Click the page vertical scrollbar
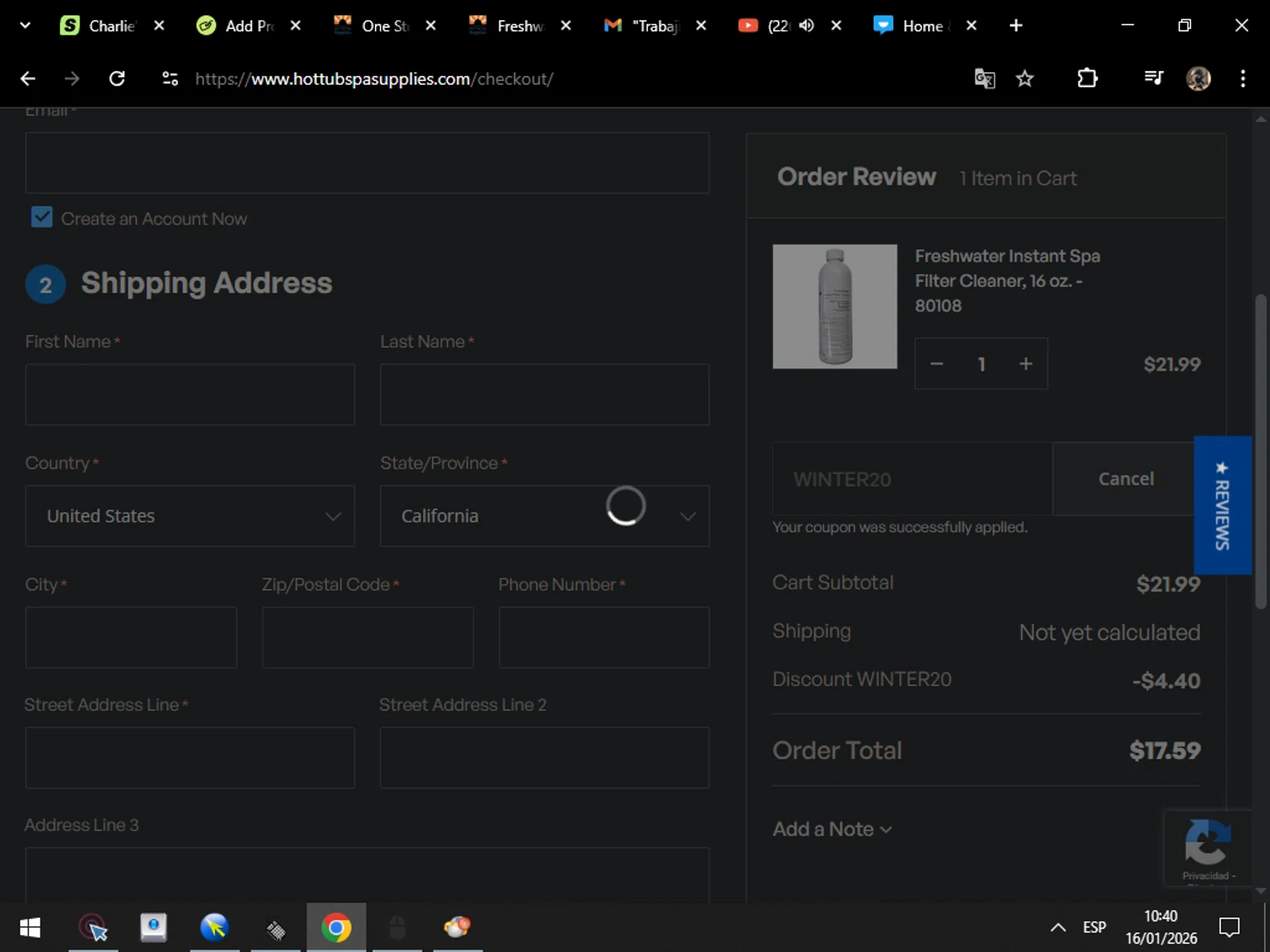The image size is (1270, 952). (x=1261, y=451)
